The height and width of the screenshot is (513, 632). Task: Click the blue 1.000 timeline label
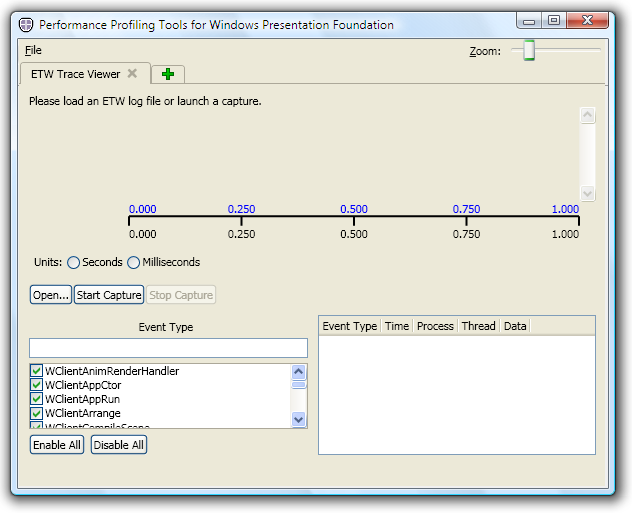565,209
